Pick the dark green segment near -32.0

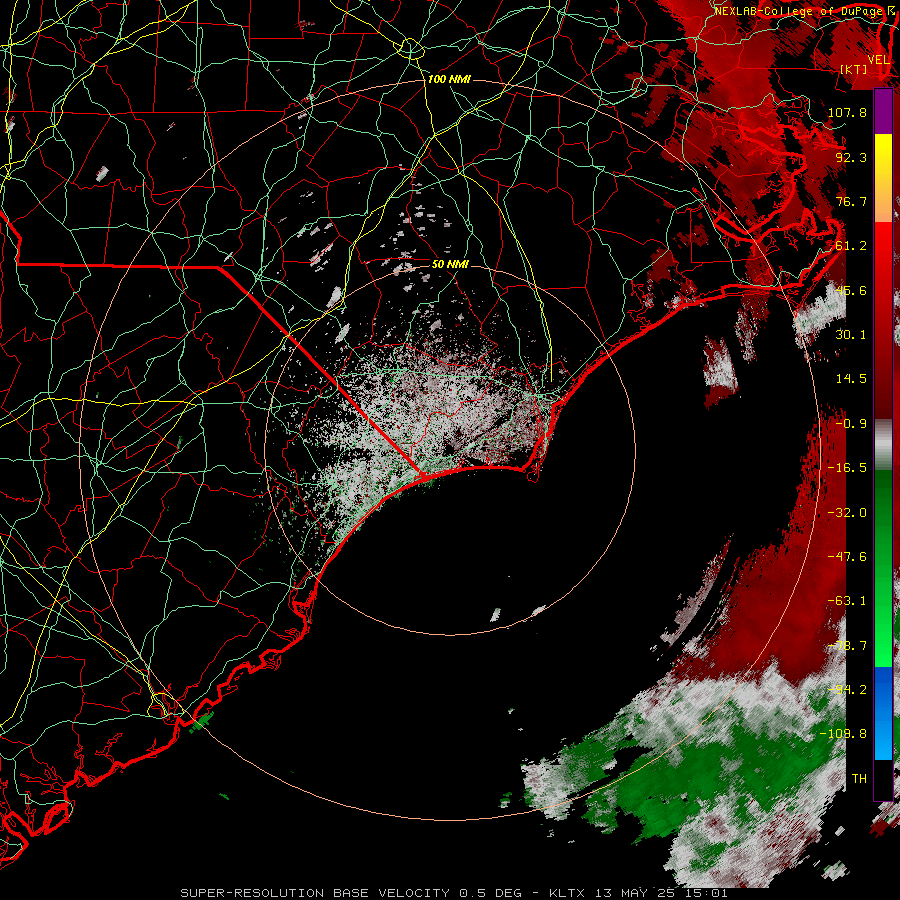point(883,511)
